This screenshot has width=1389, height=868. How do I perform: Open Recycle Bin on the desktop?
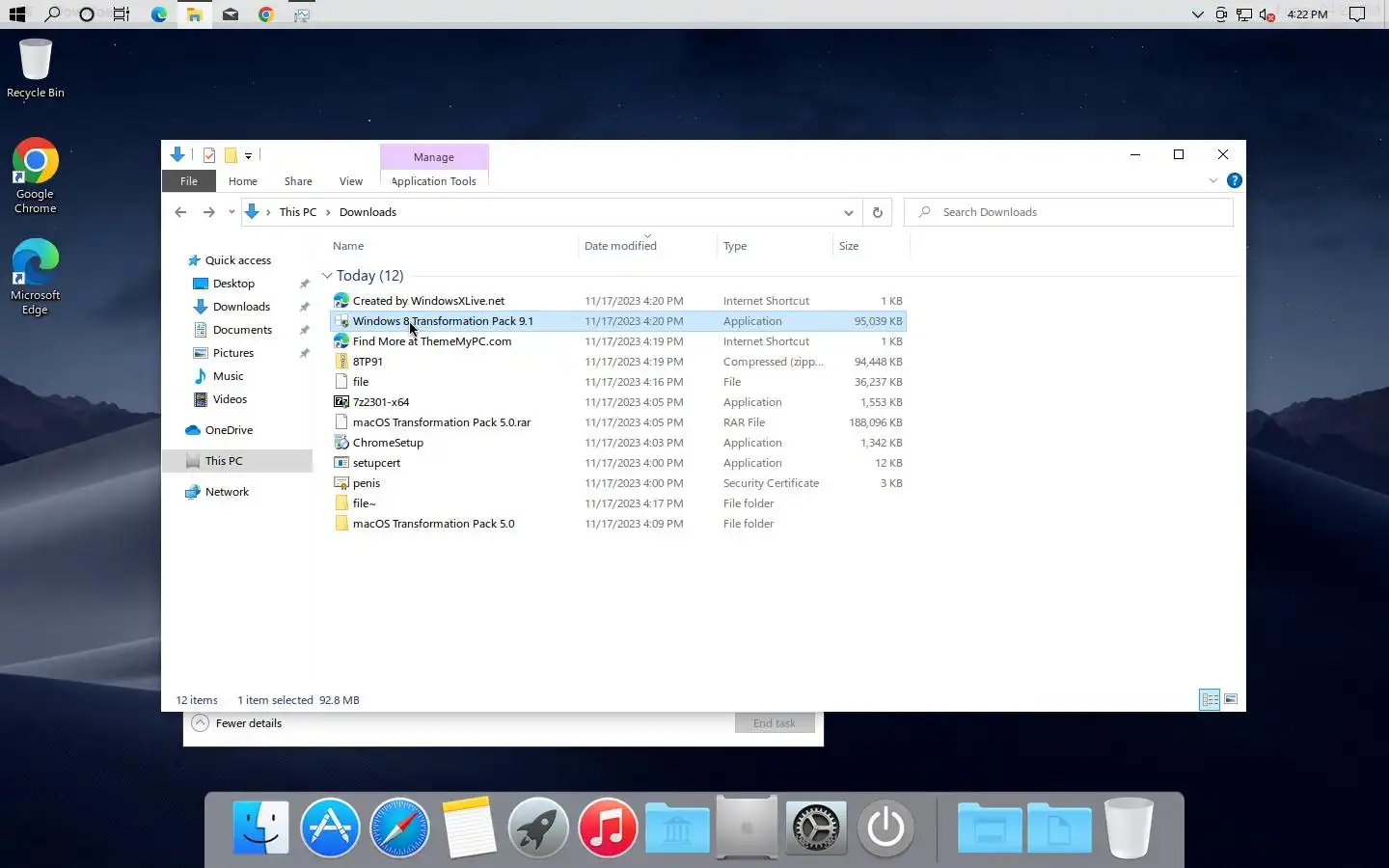click(36, 68)
